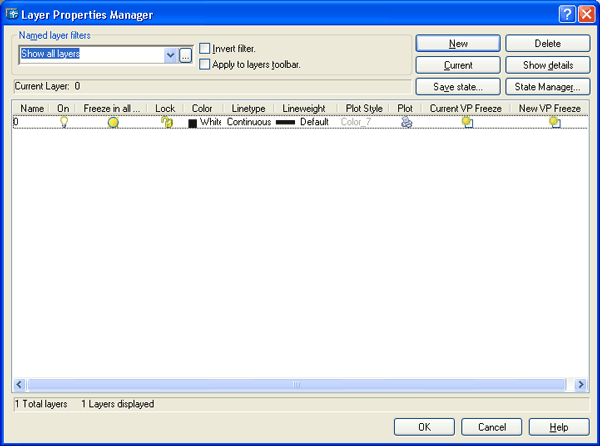
Task: Click the White color swatch of layer 0
Action: pos(193,122)
